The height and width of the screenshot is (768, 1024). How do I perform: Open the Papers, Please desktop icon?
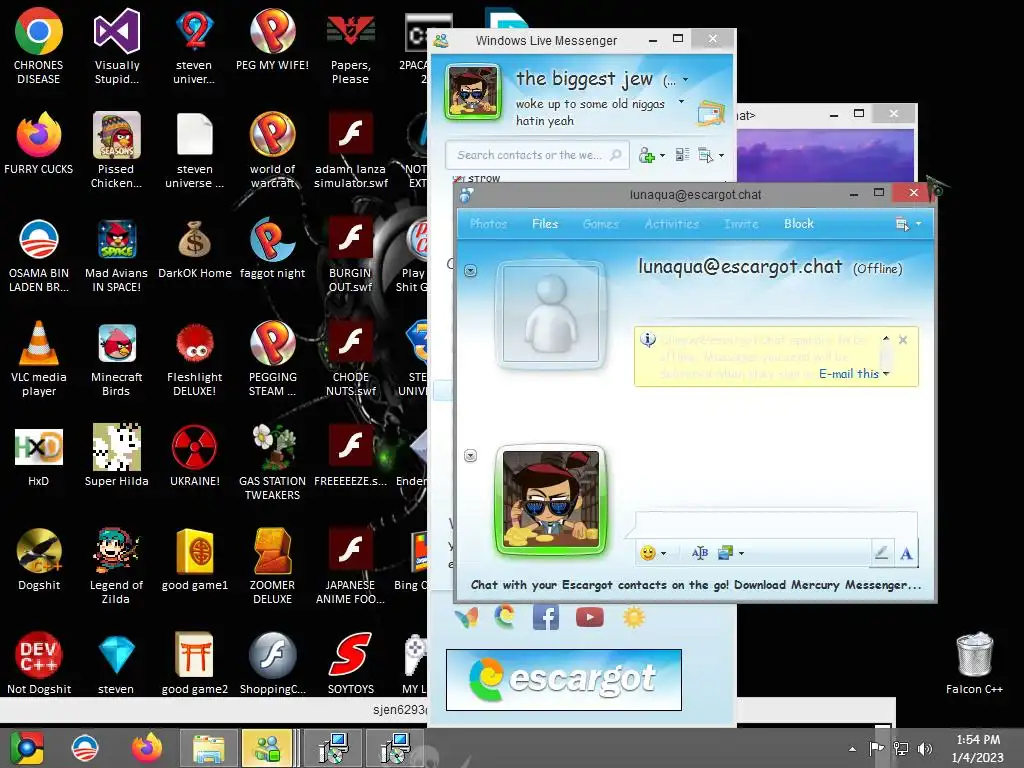pos(351,46)
